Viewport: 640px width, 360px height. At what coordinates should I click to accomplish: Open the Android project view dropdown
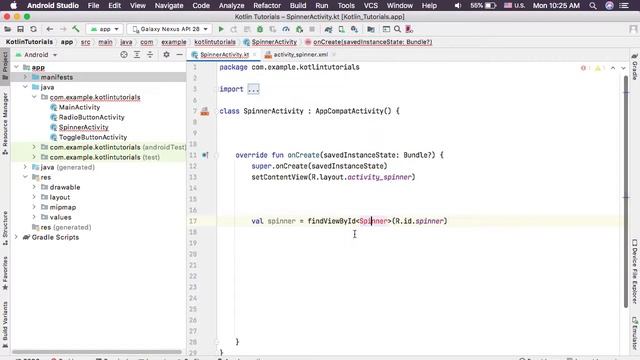pyautogui.click(x=36, y=55)
